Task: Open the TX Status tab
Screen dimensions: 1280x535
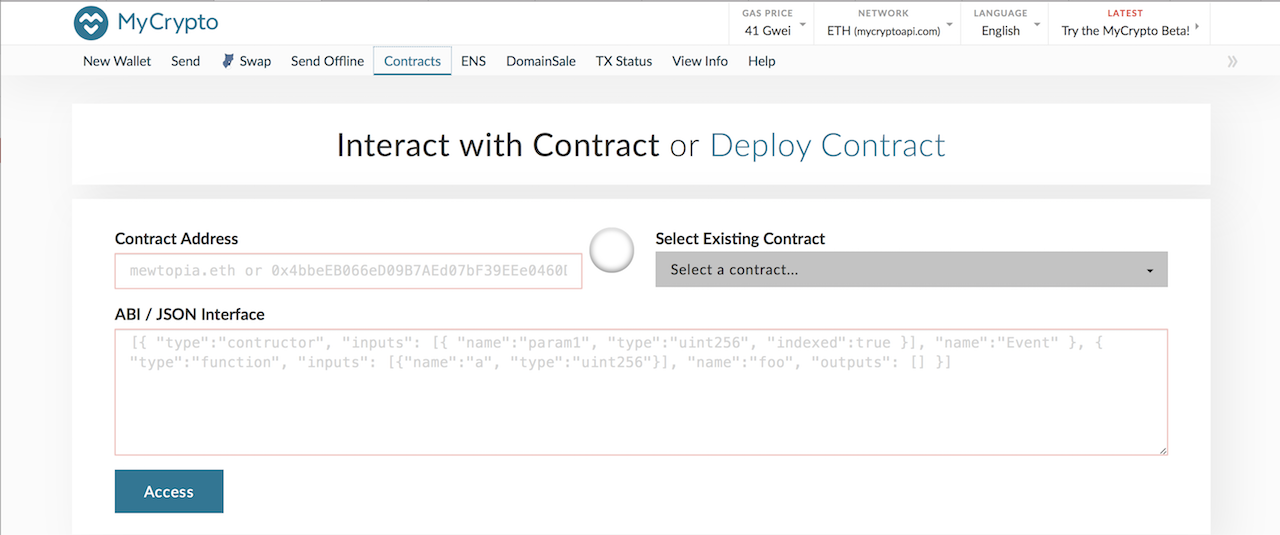Action: [x=624, y=61]
